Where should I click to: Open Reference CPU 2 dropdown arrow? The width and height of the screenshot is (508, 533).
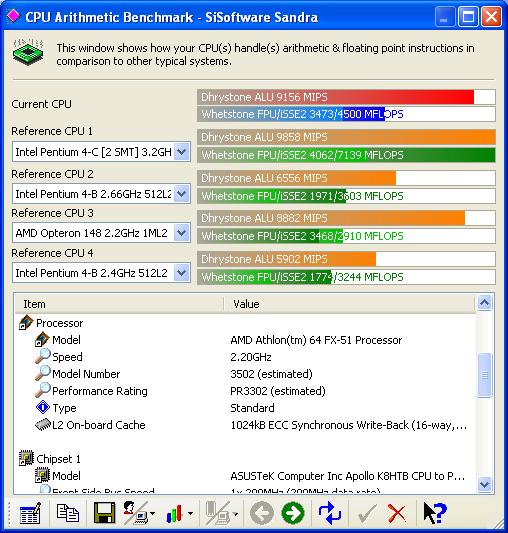coord(182,194)
